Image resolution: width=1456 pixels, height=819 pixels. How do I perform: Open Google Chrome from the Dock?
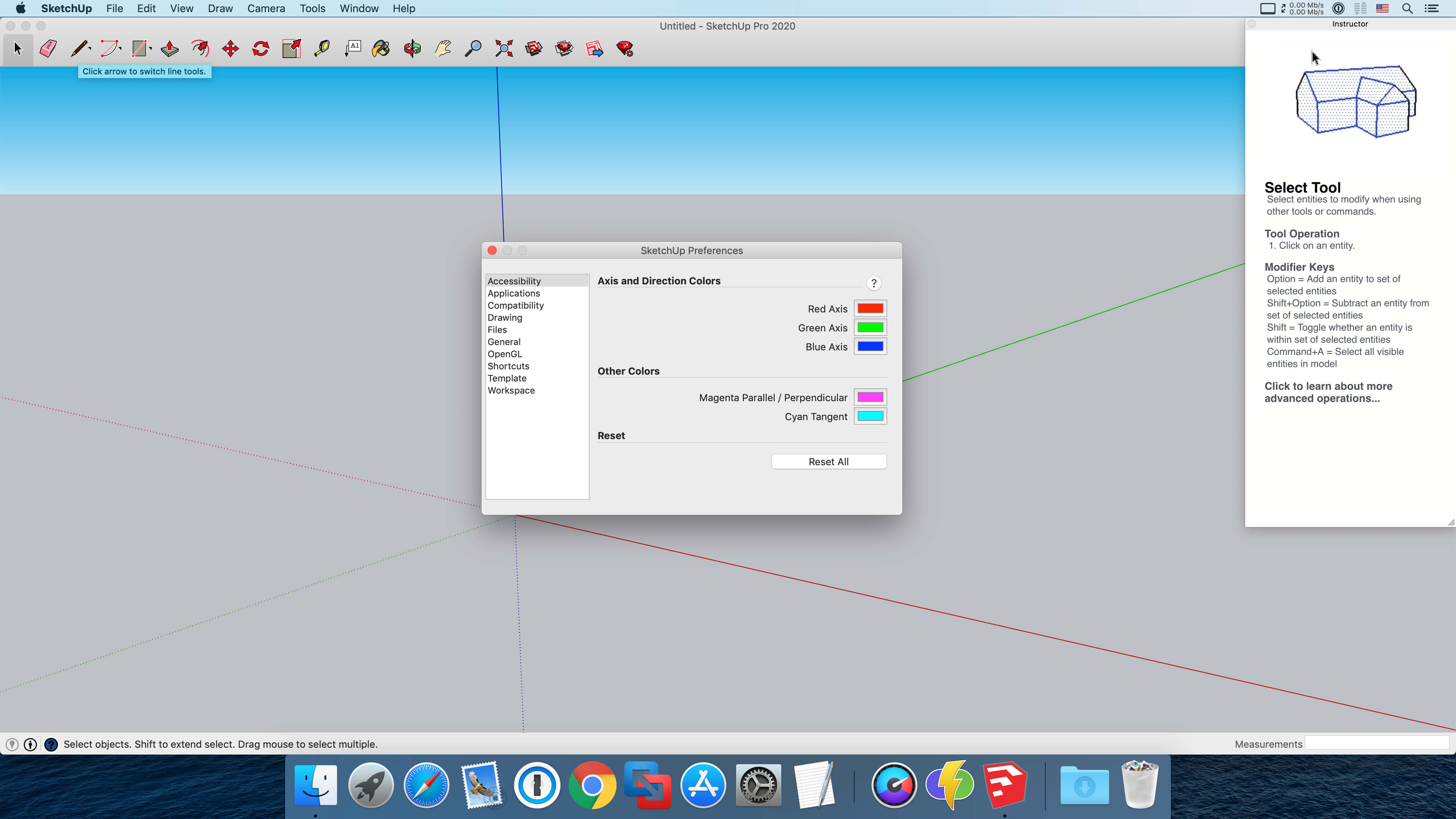[592, 785]
